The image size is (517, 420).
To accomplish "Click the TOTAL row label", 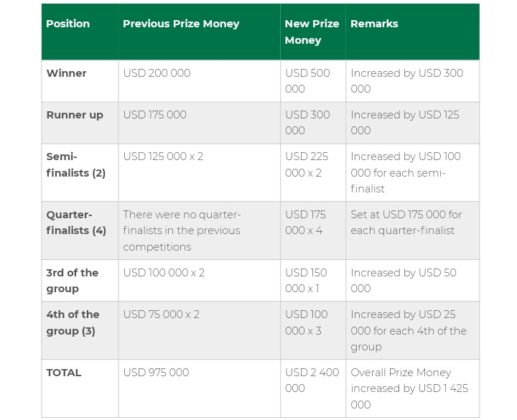I will coord(64,372).
